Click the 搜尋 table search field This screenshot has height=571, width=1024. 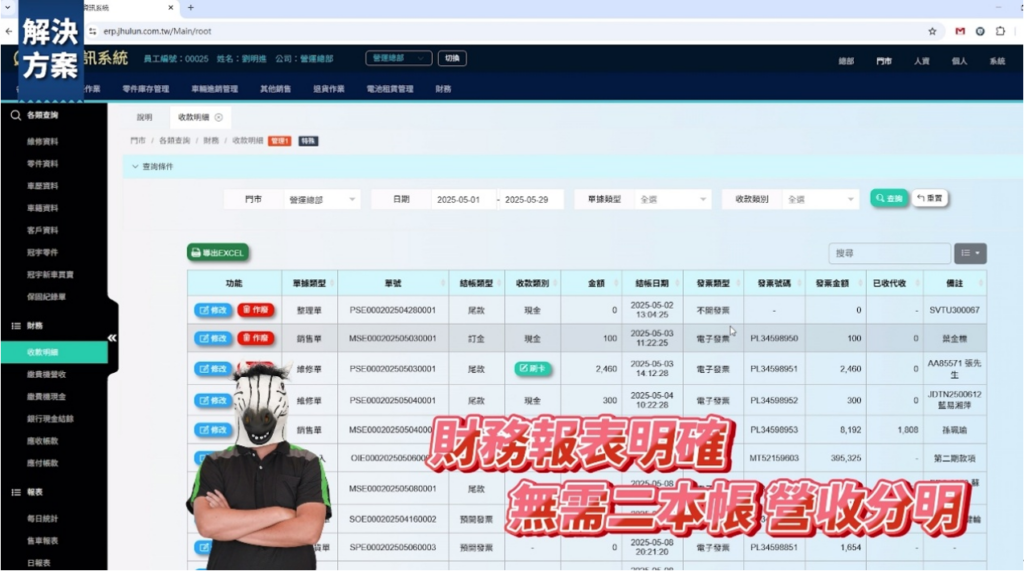[x=888, y=254]
